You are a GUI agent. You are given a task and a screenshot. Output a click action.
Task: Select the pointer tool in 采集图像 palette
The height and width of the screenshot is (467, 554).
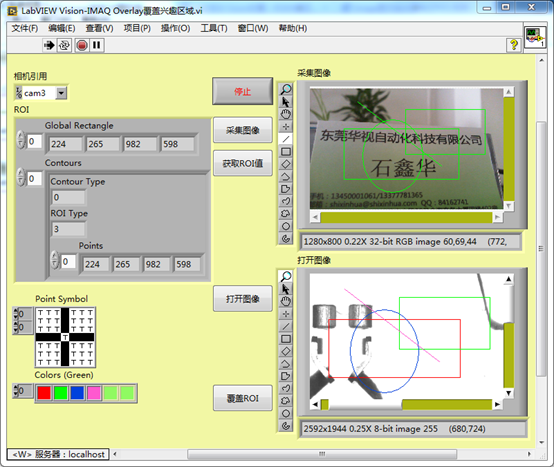(286, 102)
